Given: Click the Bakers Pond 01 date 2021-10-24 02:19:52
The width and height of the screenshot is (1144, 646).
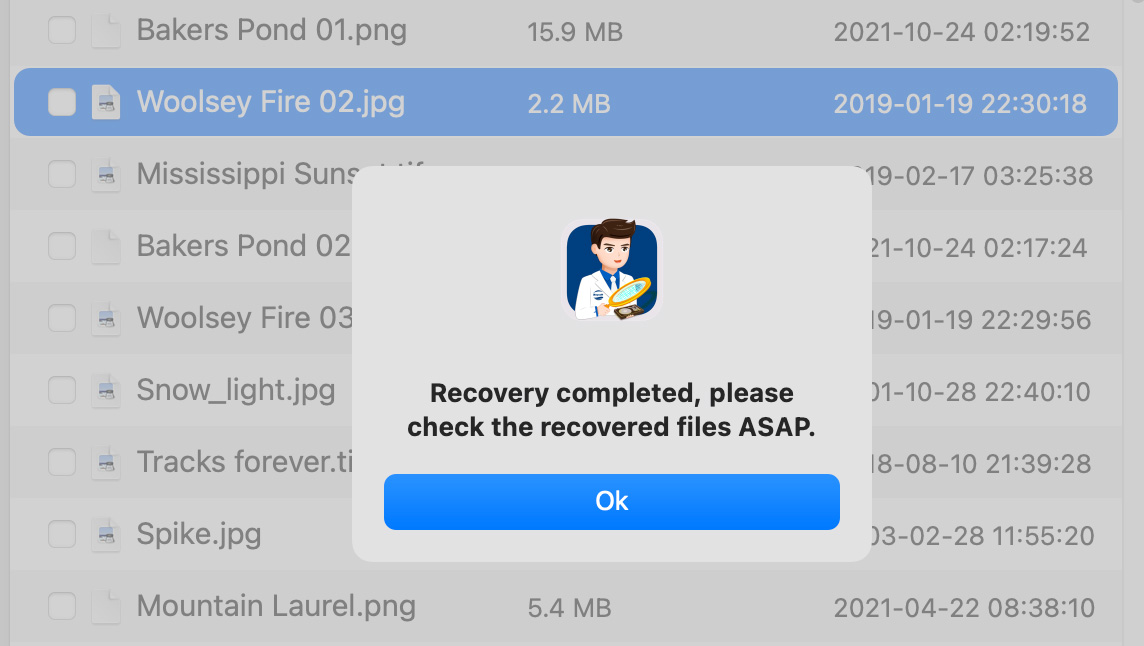Looking at the screenshot, I should tap(961, 32).
